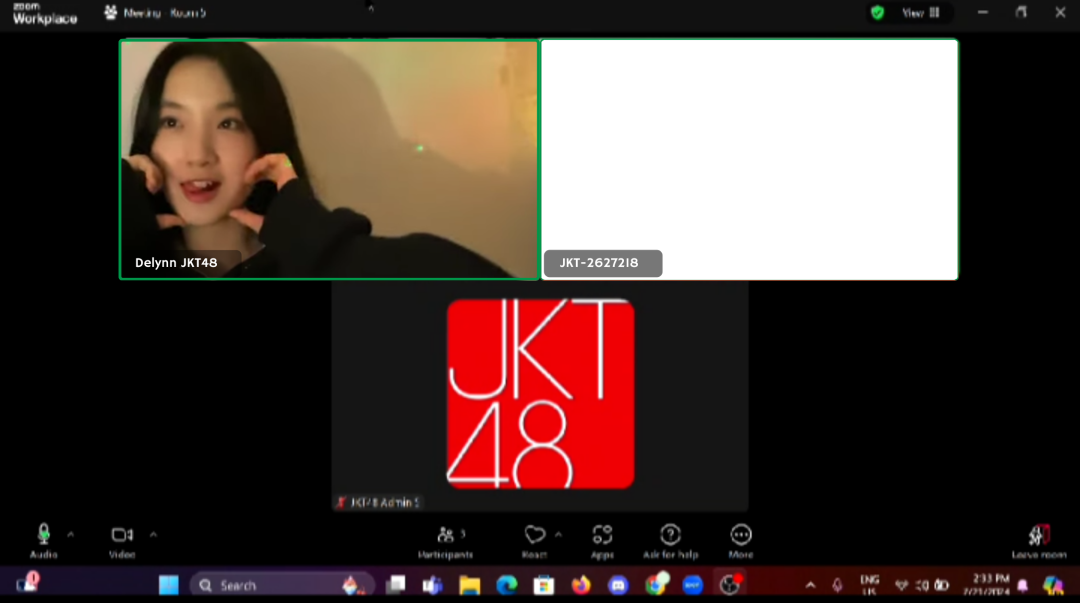Open the OBS recording icon in the taskbar
1080x603 pixels.
click(730, 585)
